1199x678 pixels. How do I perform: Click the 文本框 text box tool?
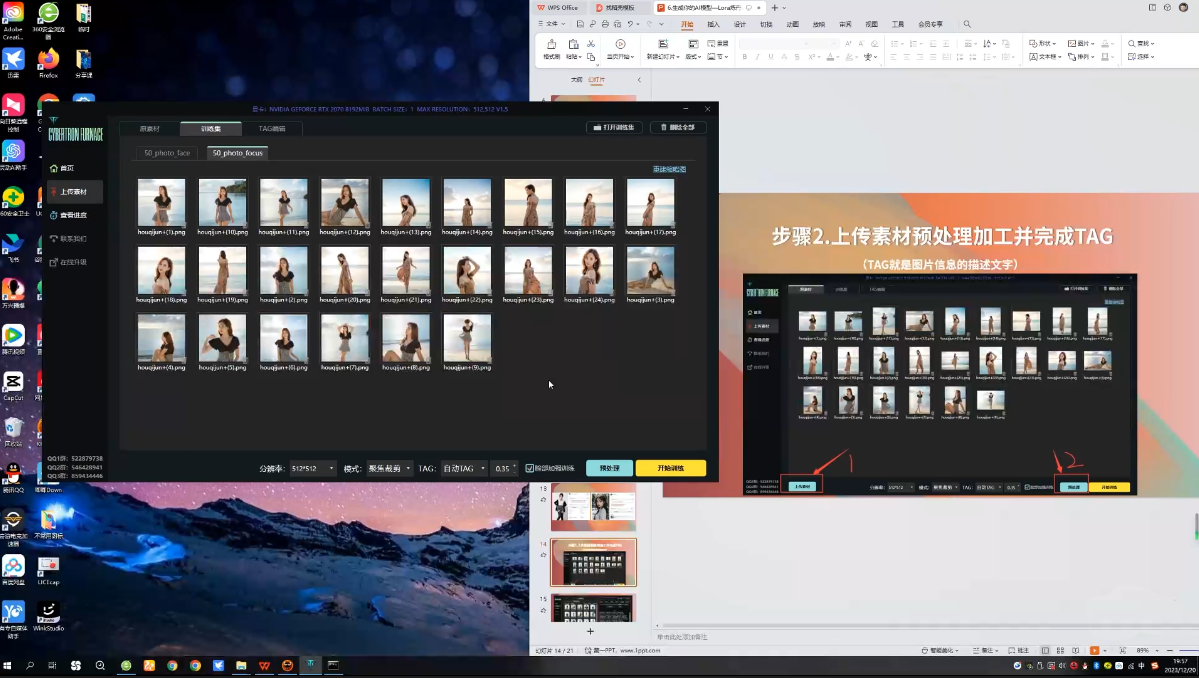coord(1043,57)
